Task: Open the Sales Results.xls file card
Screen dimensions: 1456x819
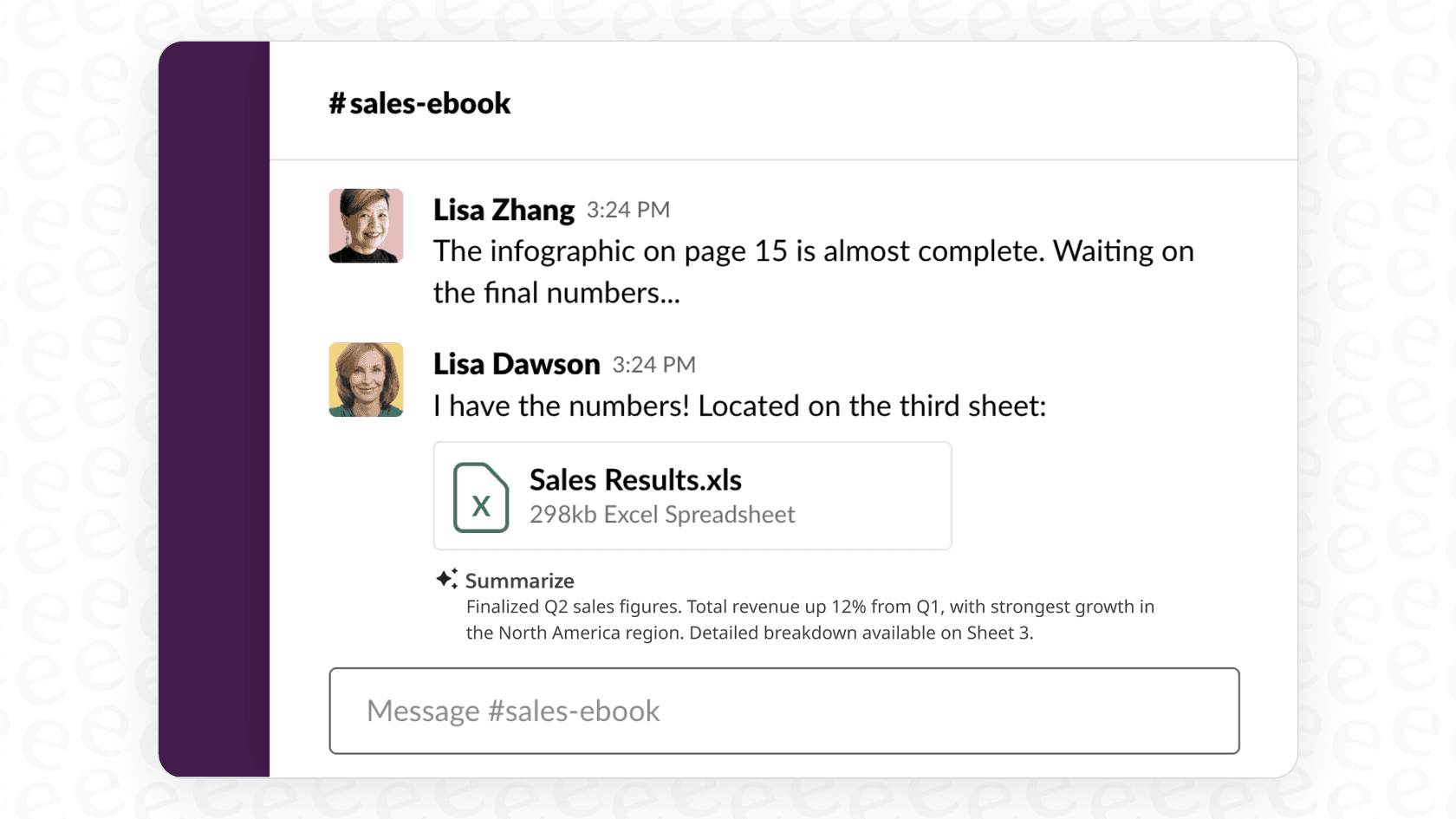Action: click(692, 496)
